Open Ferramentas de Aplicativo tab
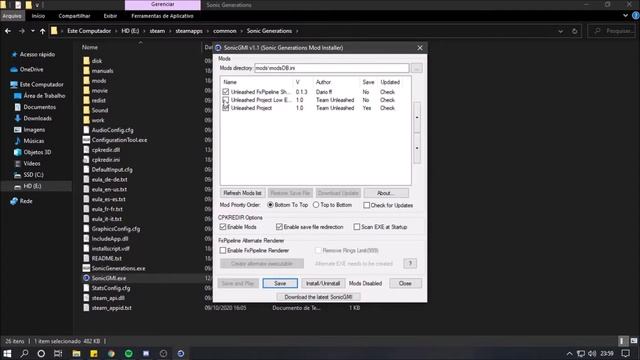This screenshot has width=640, height=360. 162,16
